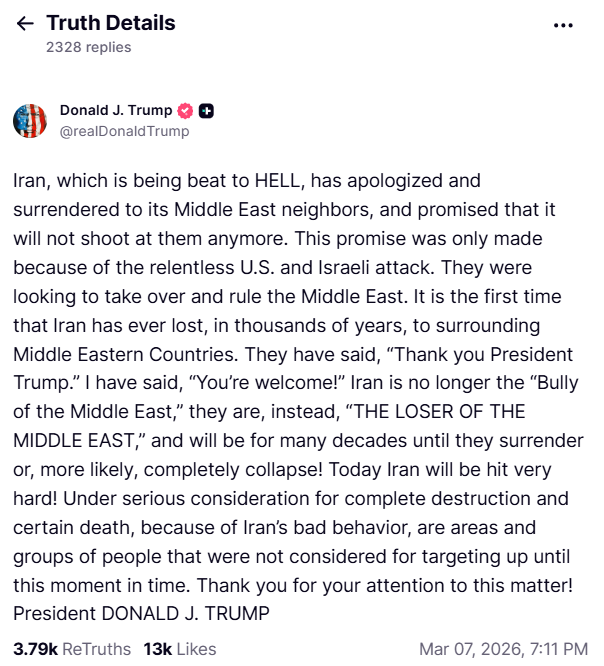Open the Donald J. Trump display name link
This screenshot has width=604, height=666.
click(x=115, y=110)
